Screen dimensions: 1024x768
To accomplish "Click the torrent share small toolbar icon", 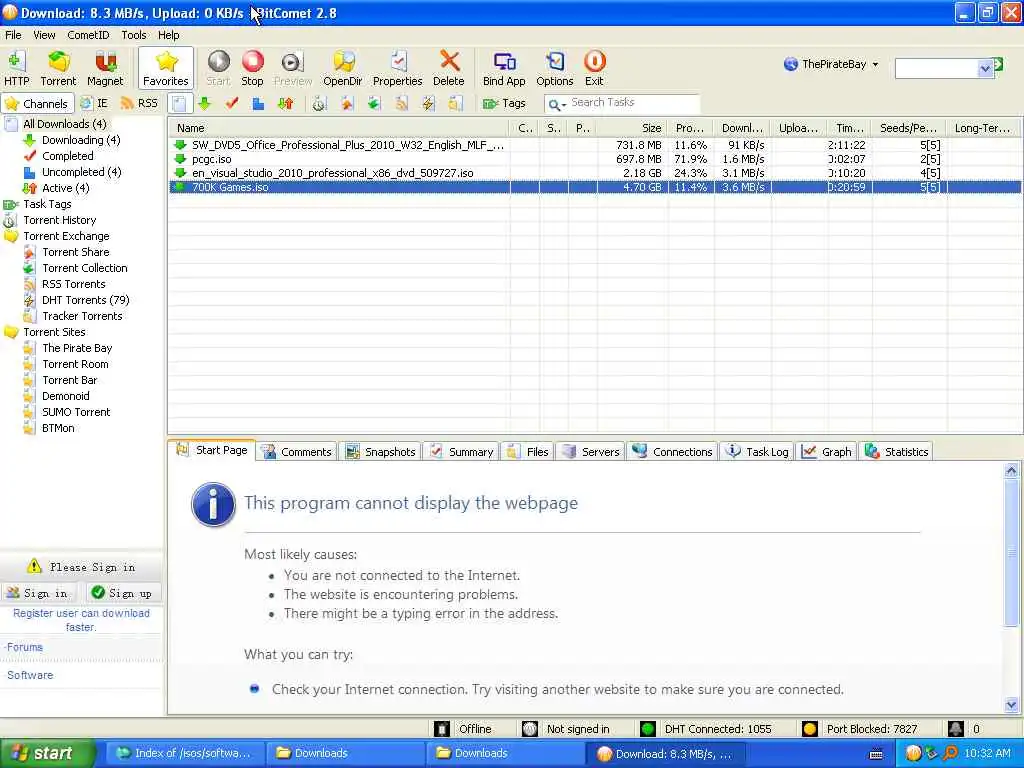I will tap(347, 103).
